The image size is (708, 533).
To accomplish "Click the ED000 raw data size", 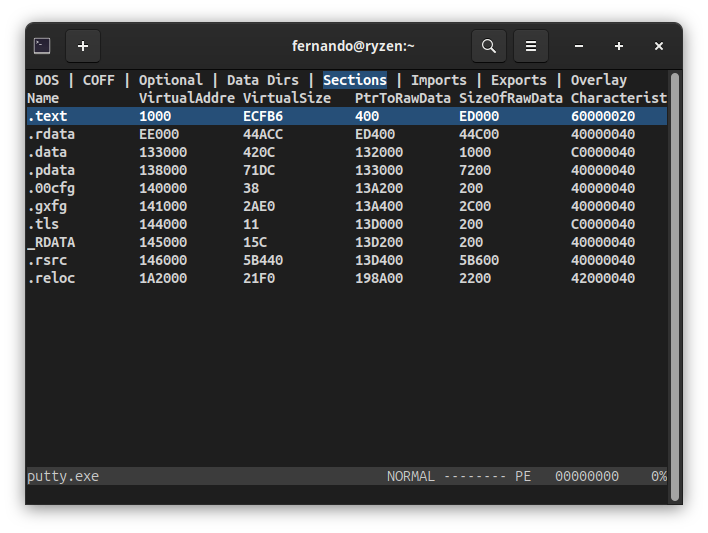I will pyautogui.click(x=479, y=116).
